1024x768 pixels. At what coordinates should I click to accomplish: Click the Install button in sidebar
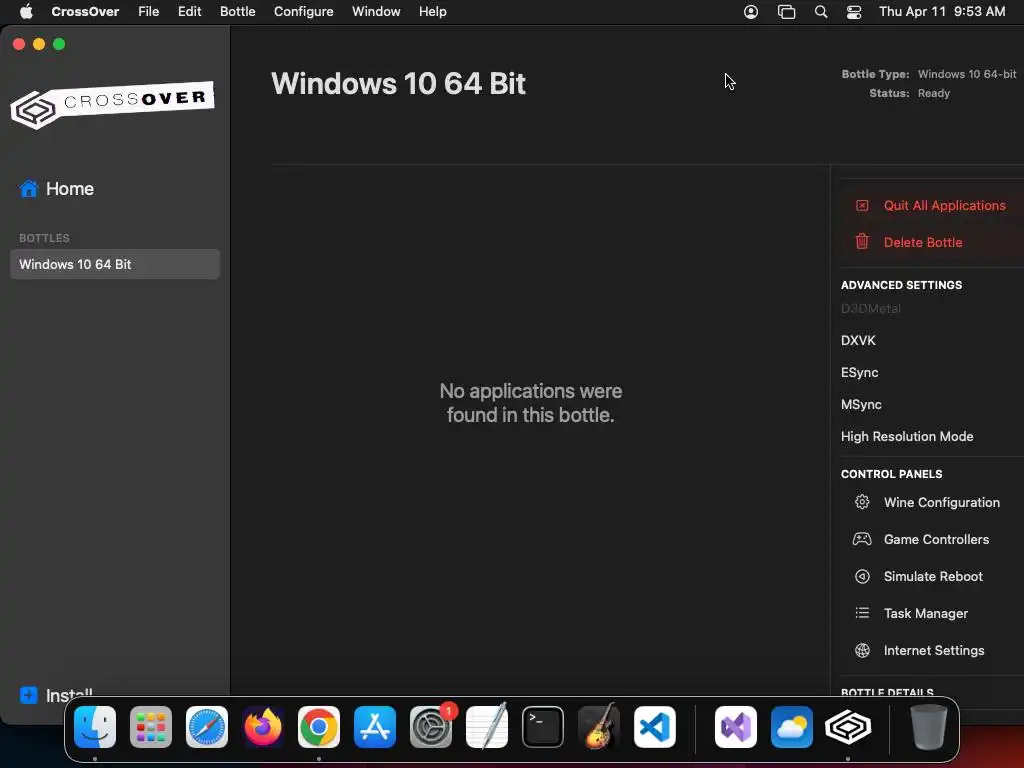pyautogui.click(x=56, y=696)
